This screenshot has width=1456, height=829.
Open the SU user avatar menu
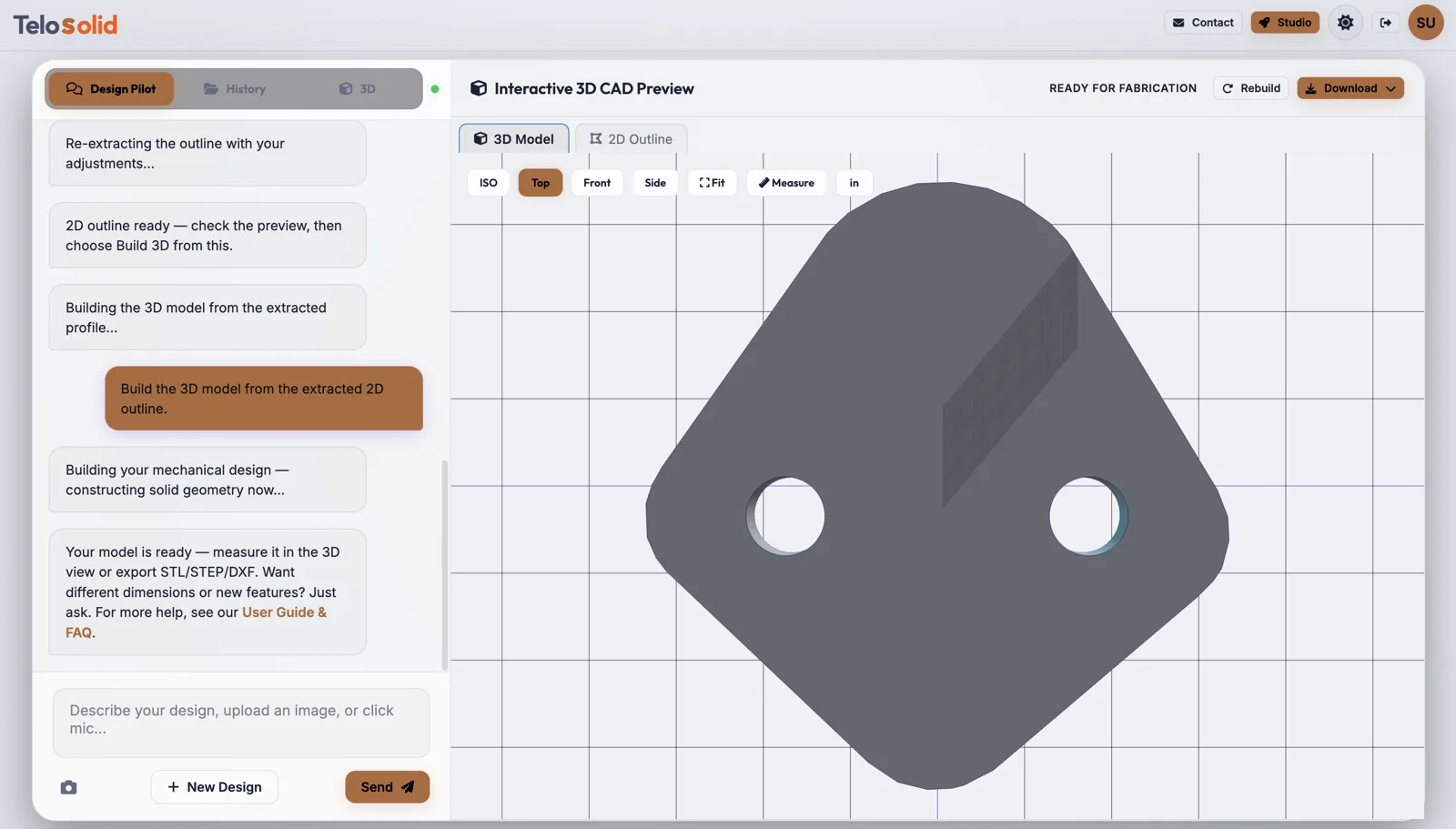[x=1426, y=23]
